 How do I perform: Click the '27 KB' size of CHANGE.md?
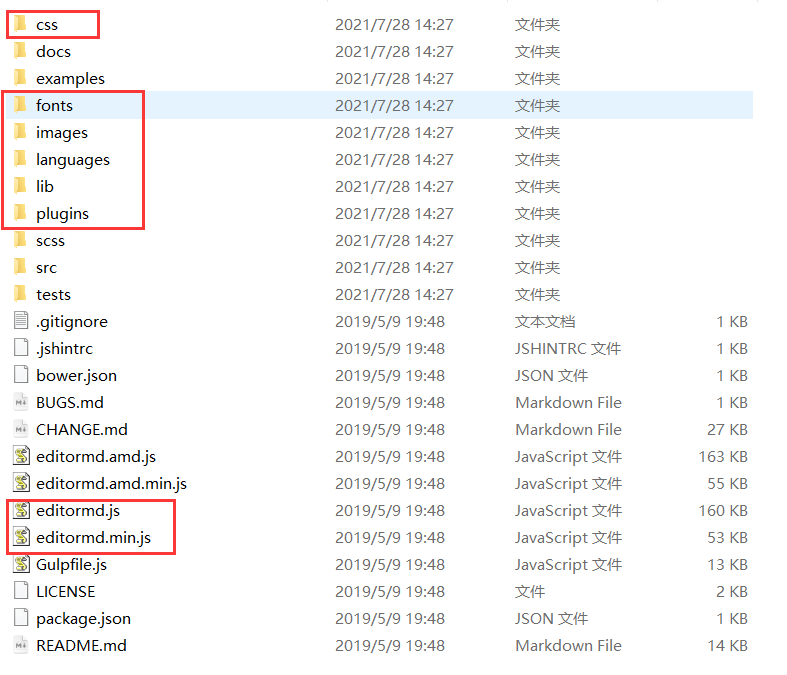coord(727,430)
